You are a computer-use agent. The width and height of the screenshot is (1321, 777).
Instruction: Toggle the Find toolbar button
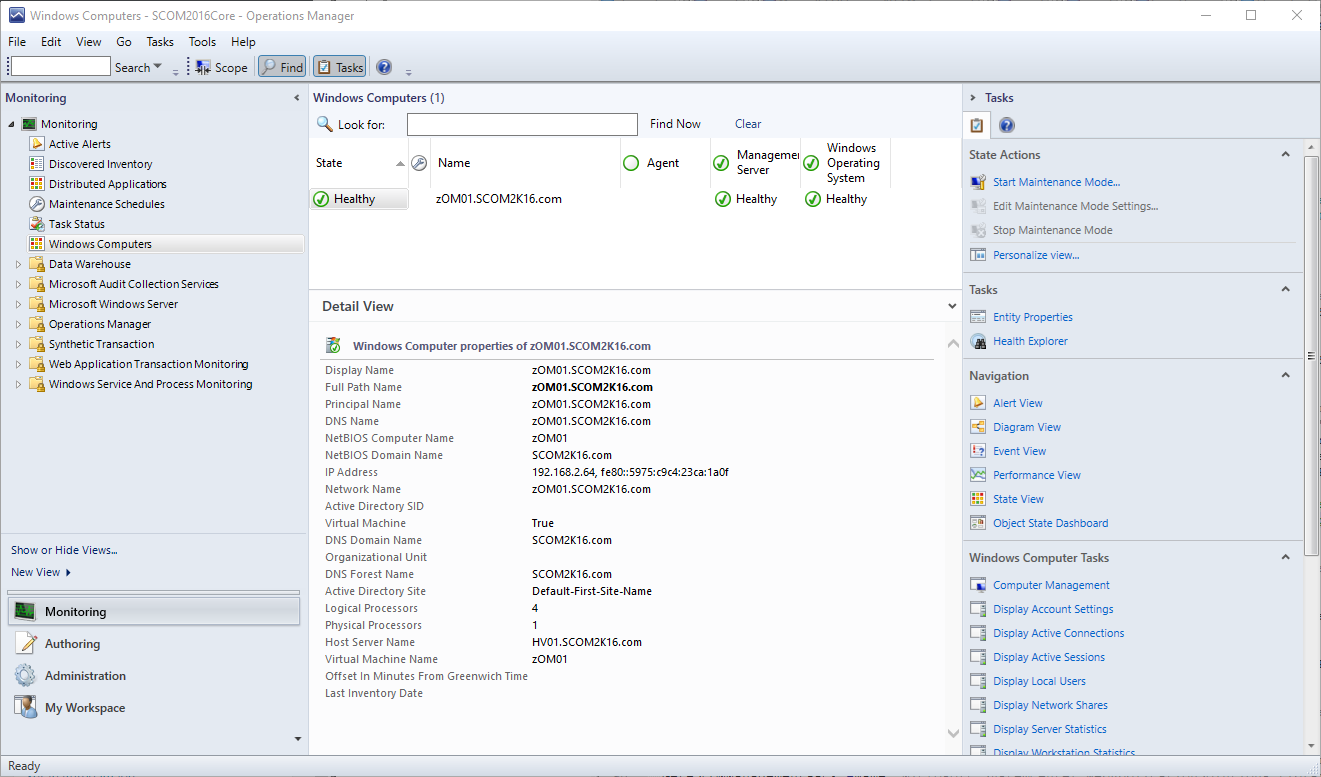(x=282, y=67)
